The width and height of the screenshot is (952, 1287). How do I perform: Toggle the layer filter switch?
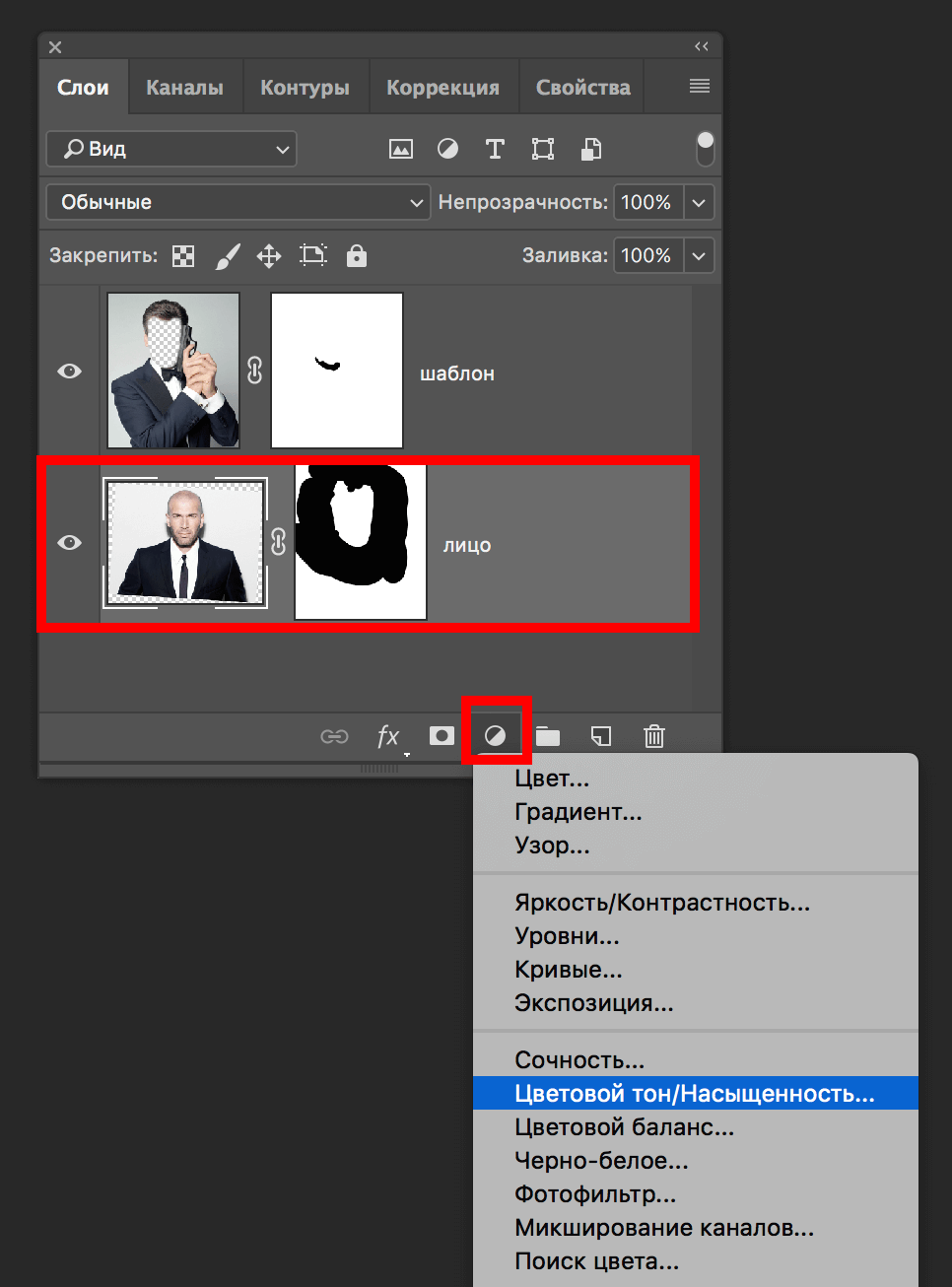[x=705, y=149]
